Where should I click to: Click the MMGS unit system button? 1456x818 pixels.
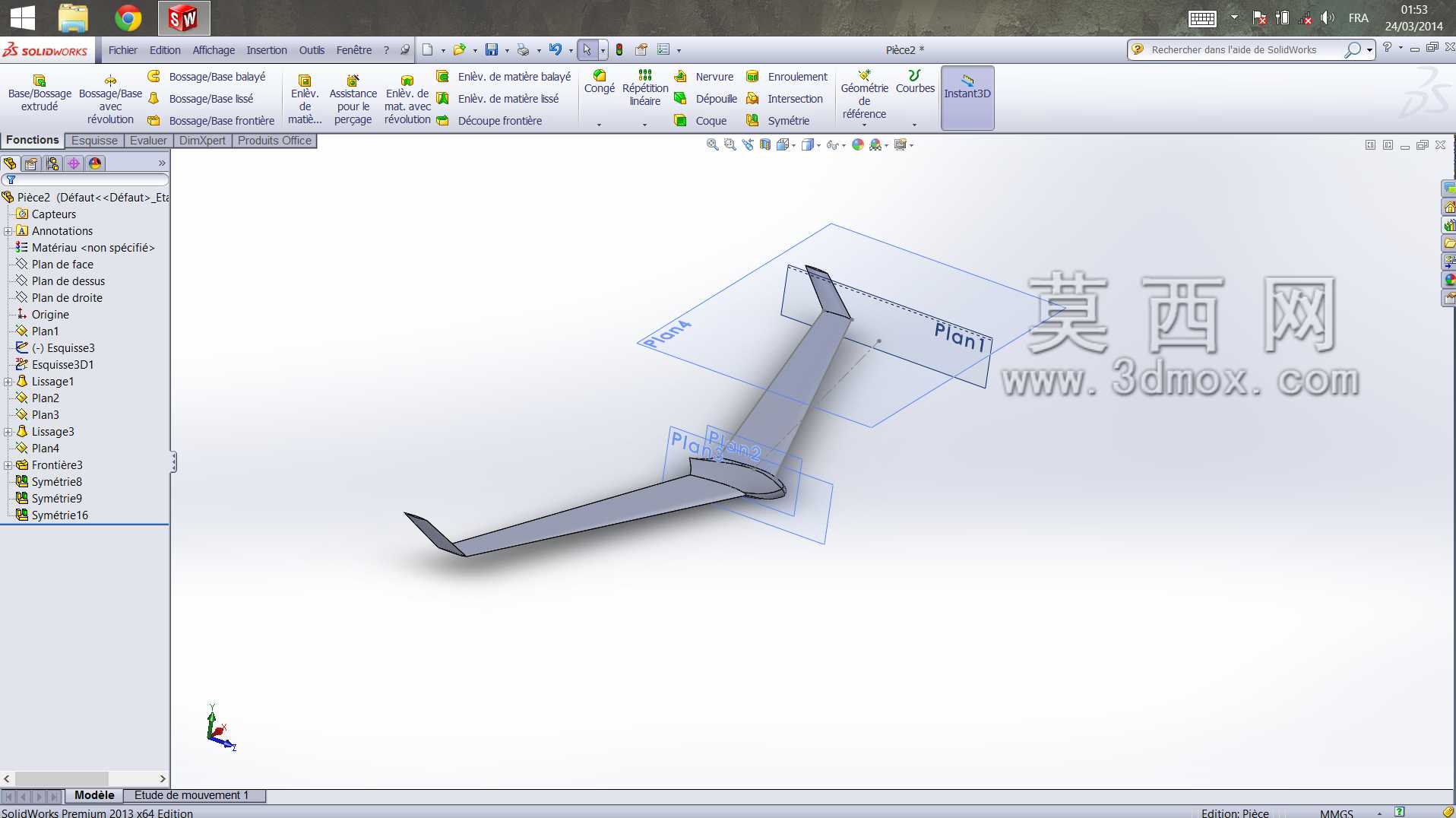(1337, 813)
